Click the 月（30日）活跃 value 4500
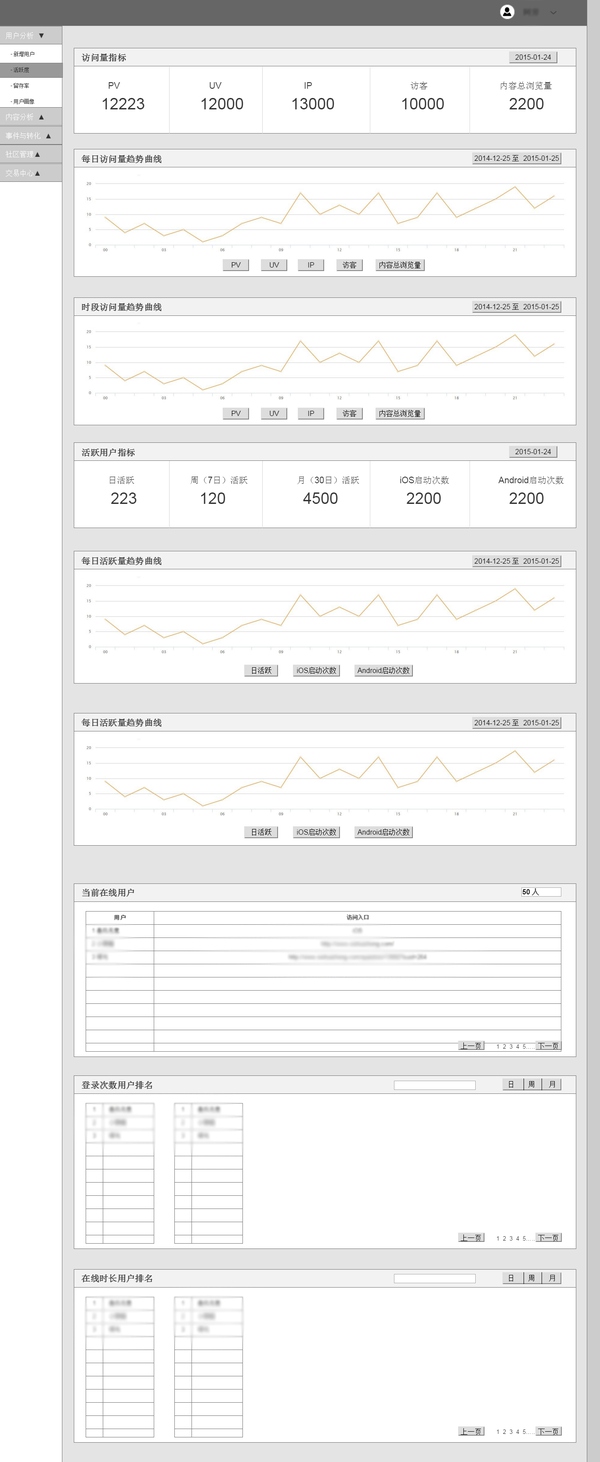Screen dimensions: 600x1462 pos(320,498)
